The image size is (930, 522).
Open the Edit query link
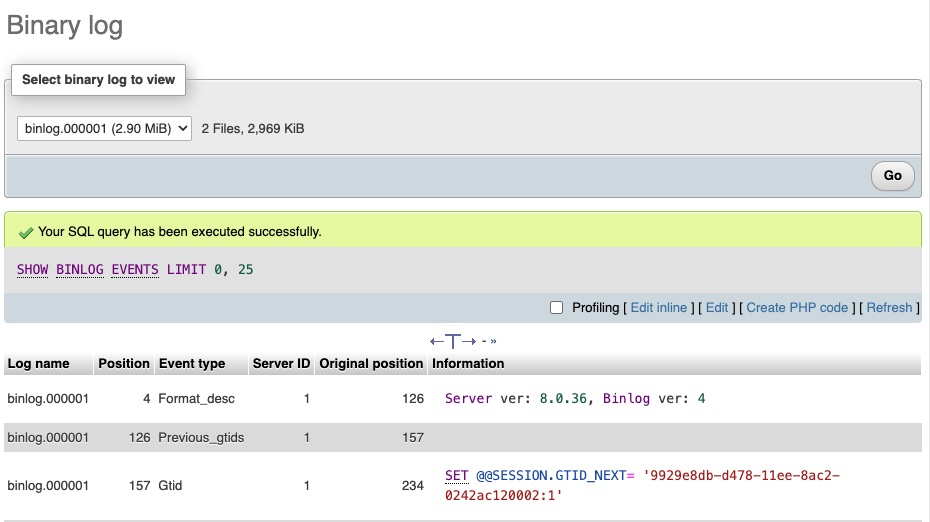(716, 307)
